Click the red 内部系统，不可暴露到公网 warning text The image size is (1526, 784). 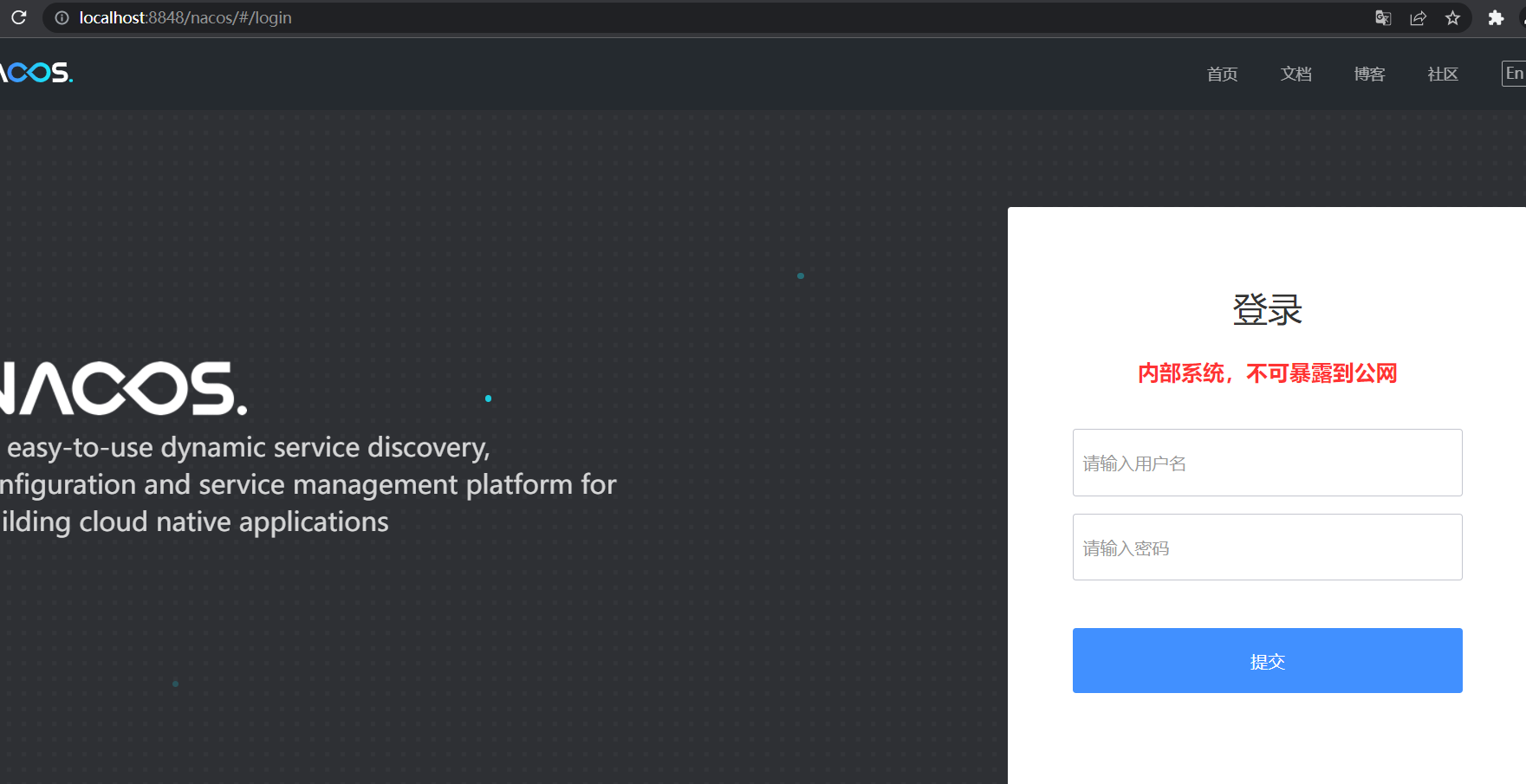pyautogui.click(x=1267, y=373)
